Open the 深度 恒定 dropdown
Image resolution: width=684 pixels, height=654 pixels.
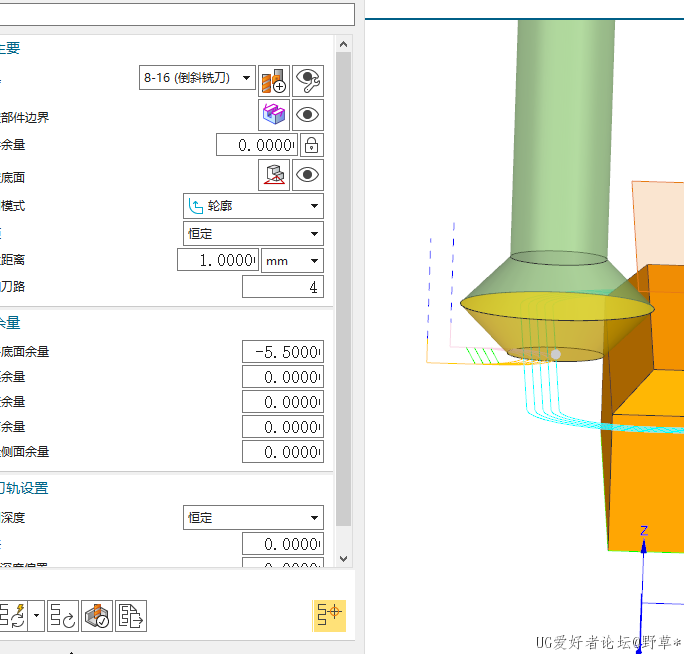[x=253, y=517]
